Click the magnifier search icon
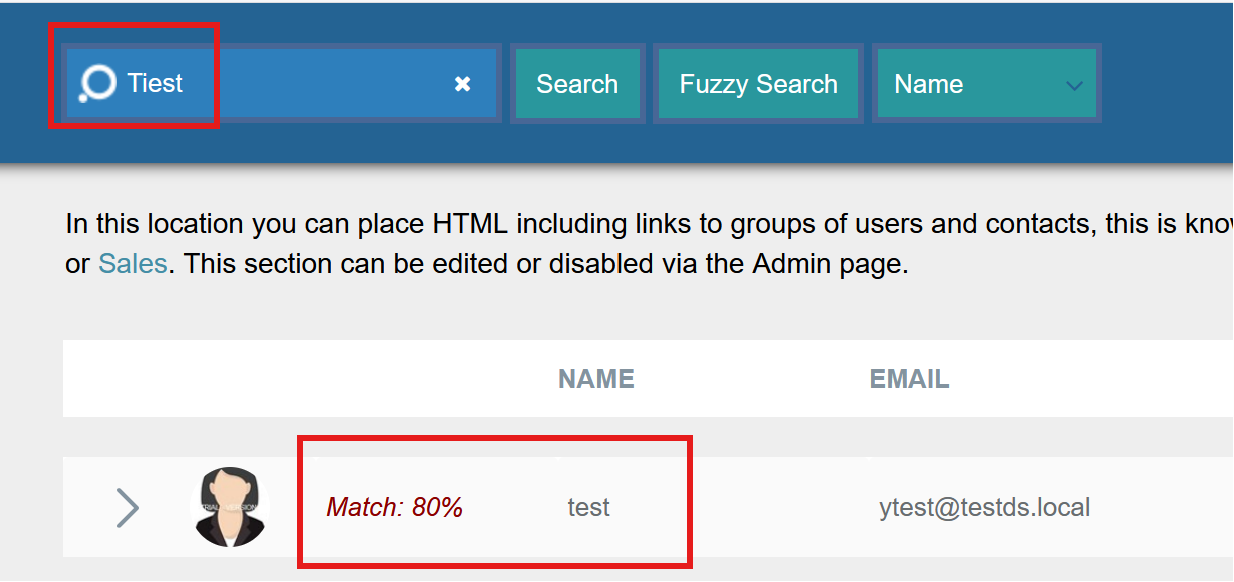Image resolution: width=1234 pixels, height=582 pixels. (x=97, y=84)
